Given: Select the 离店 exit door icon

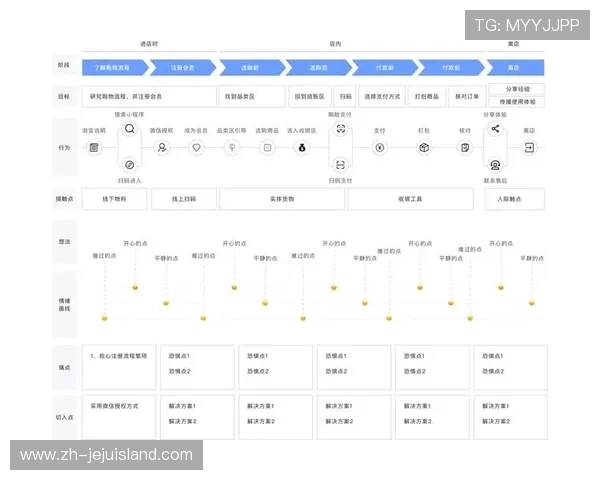Looking at the screenshot, I should point(529,147).
